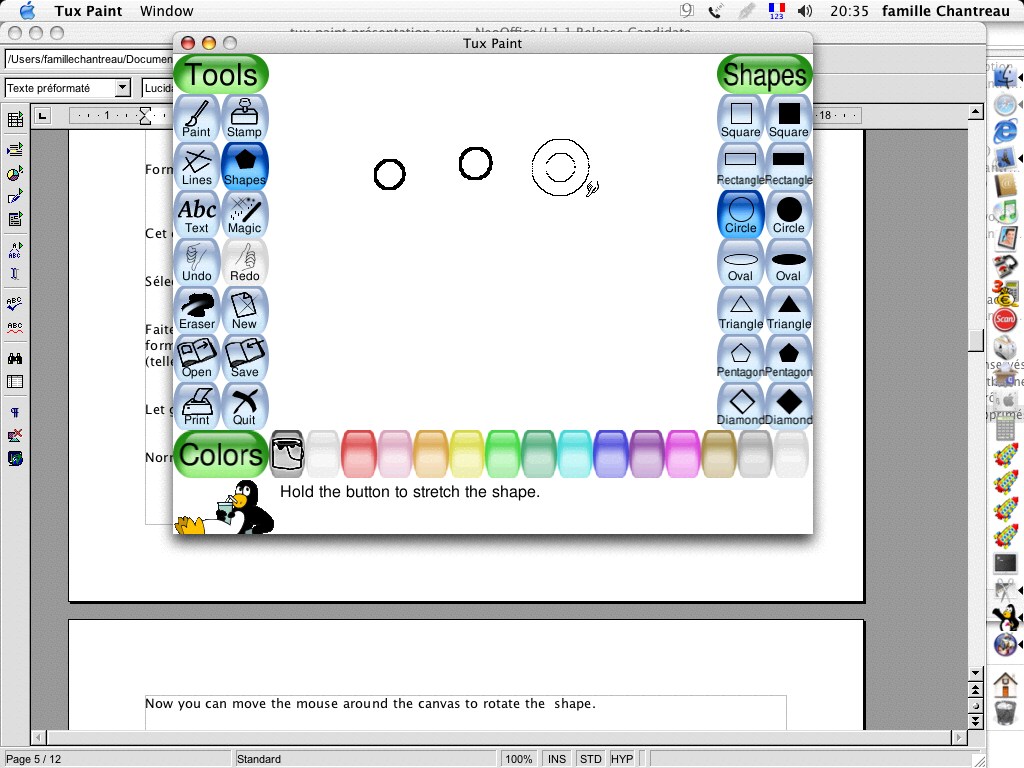Click the Undo tool

[197, 262]
